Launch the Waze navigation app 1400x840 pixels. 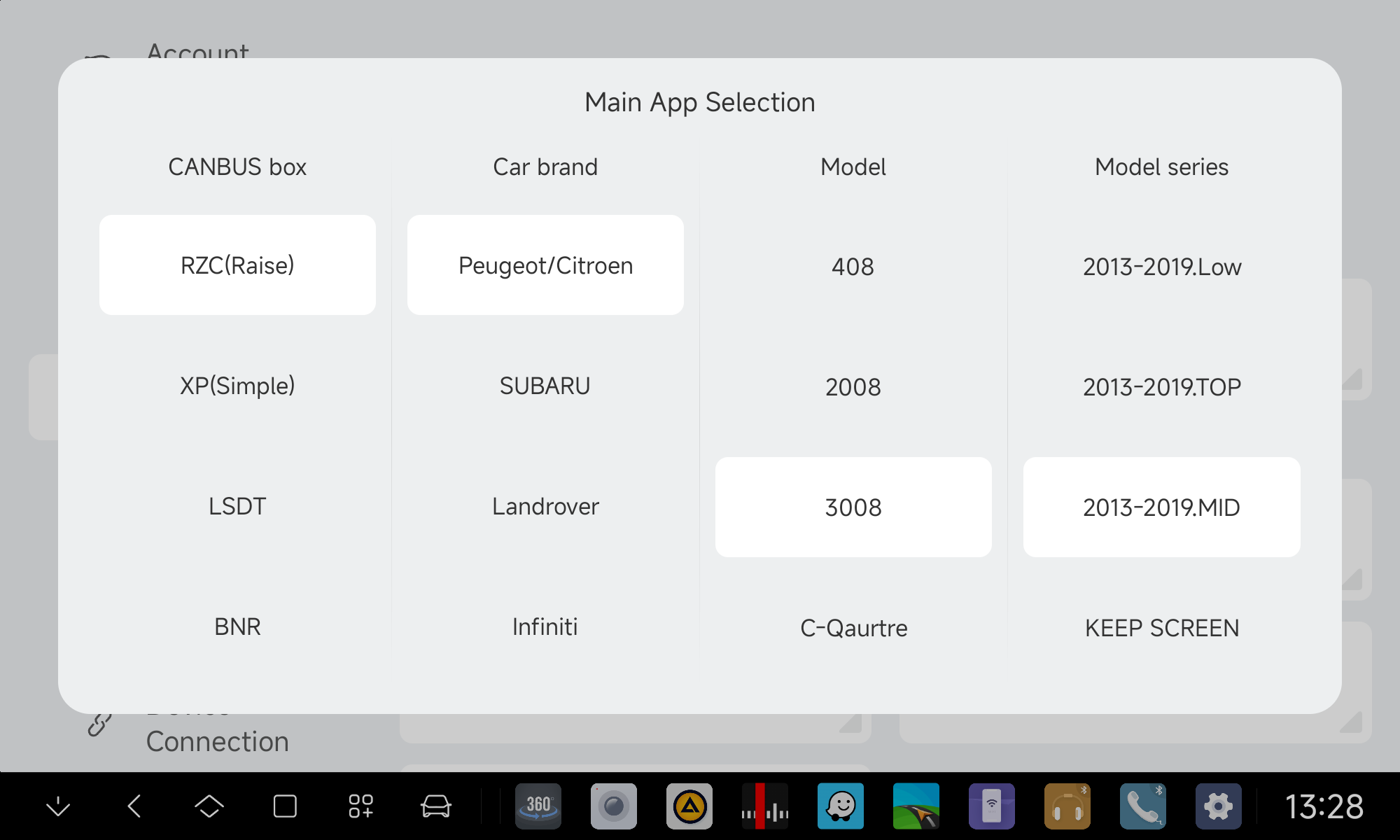click(x=841, y=806)
